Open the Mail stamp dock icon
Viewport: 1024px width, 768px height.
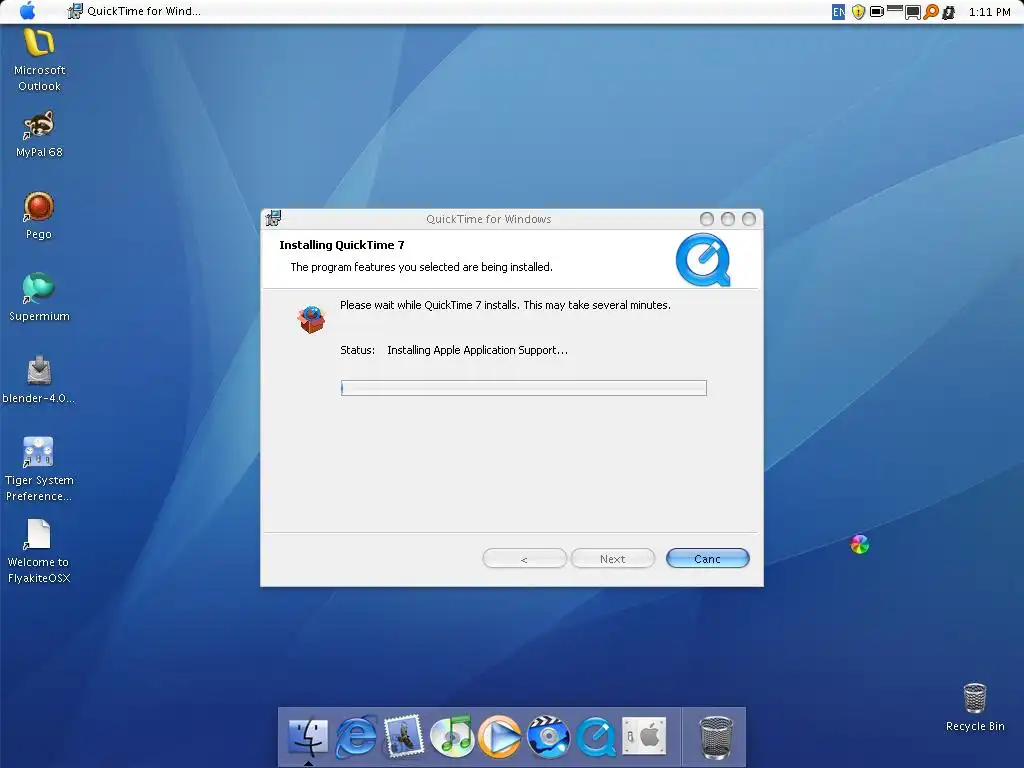[x=404, y=737]
